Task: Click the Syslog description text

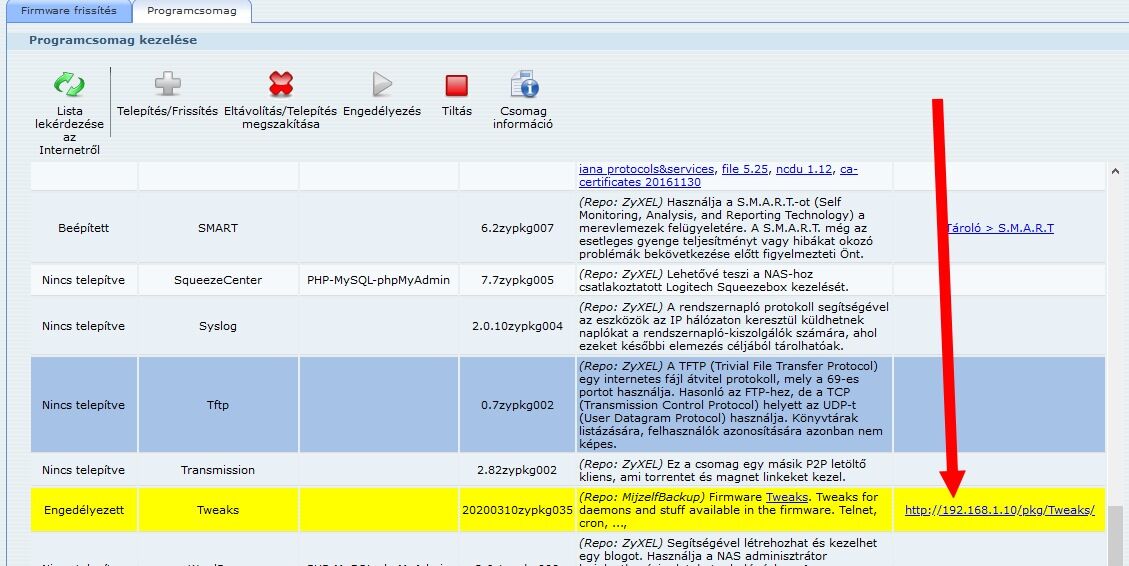Action: click(x=734, y=325)
